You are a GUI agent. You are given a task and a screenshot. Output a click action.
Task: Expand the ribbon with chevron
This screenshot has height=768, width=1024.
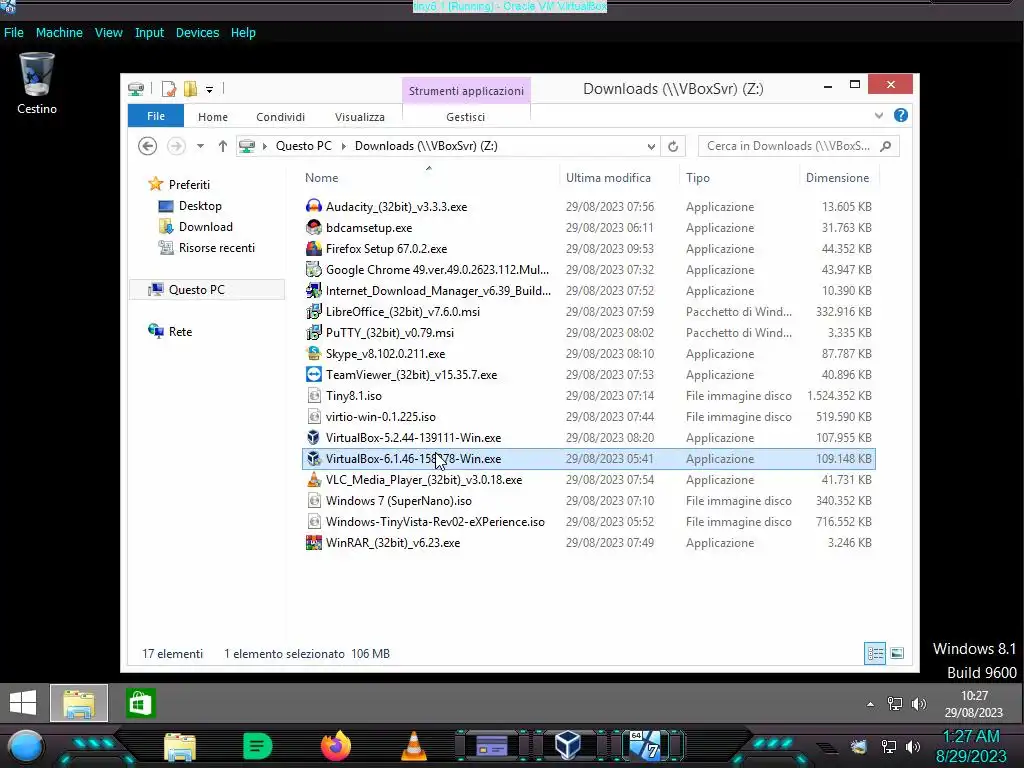879,116
